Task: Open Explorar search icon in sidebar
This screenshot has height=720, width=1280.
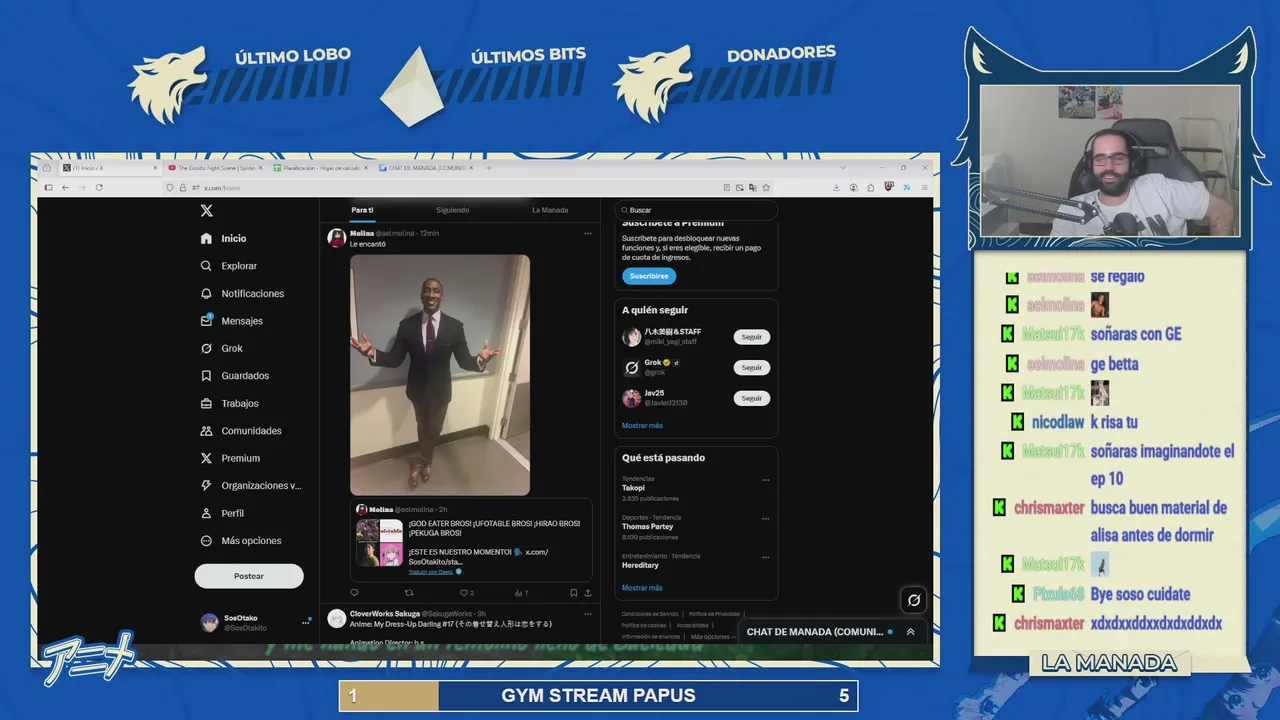Action: click(x=206, y=266)
